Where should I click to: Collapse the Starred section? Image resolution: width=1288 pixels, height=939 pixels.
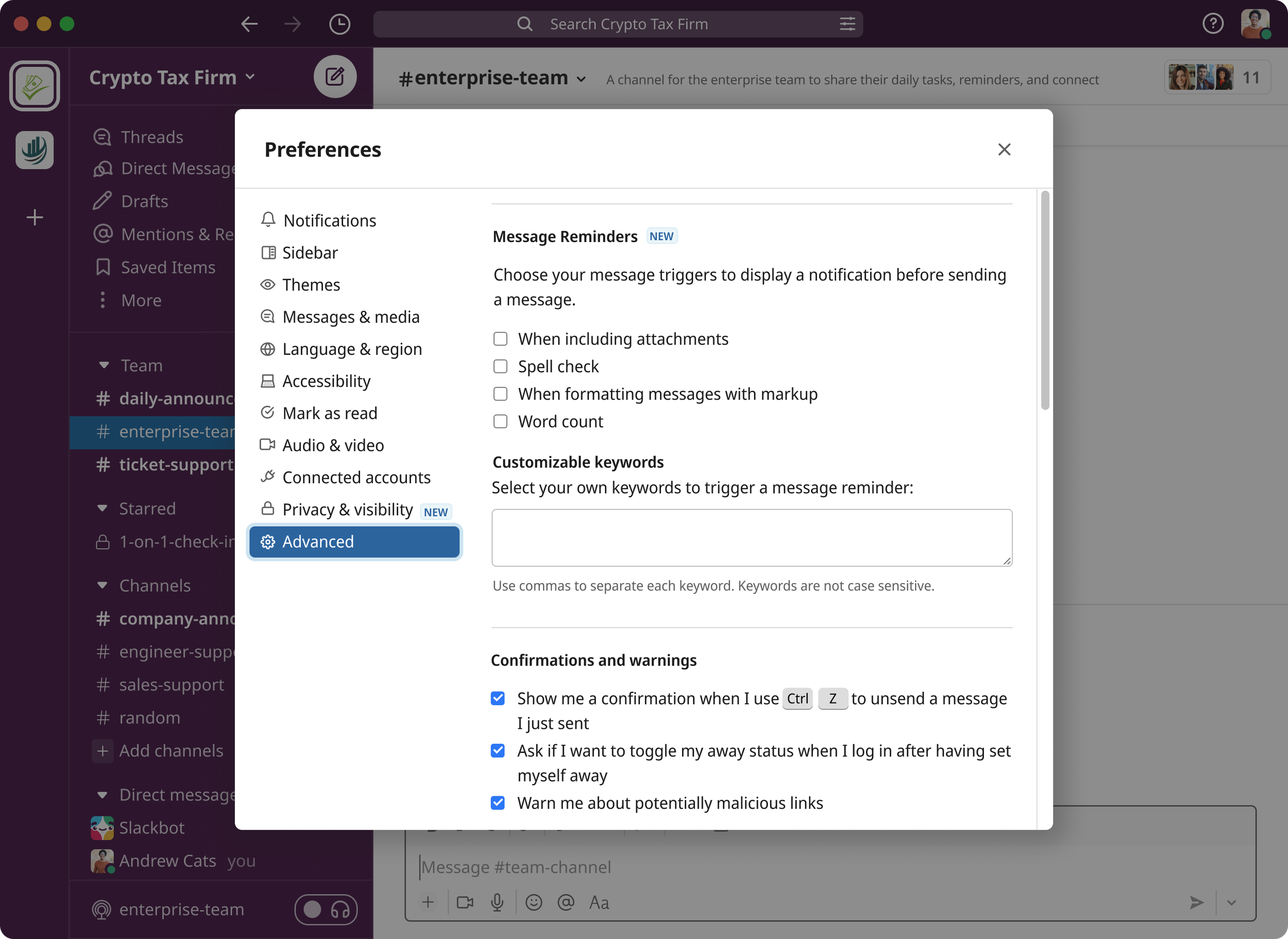pos(103,508)
